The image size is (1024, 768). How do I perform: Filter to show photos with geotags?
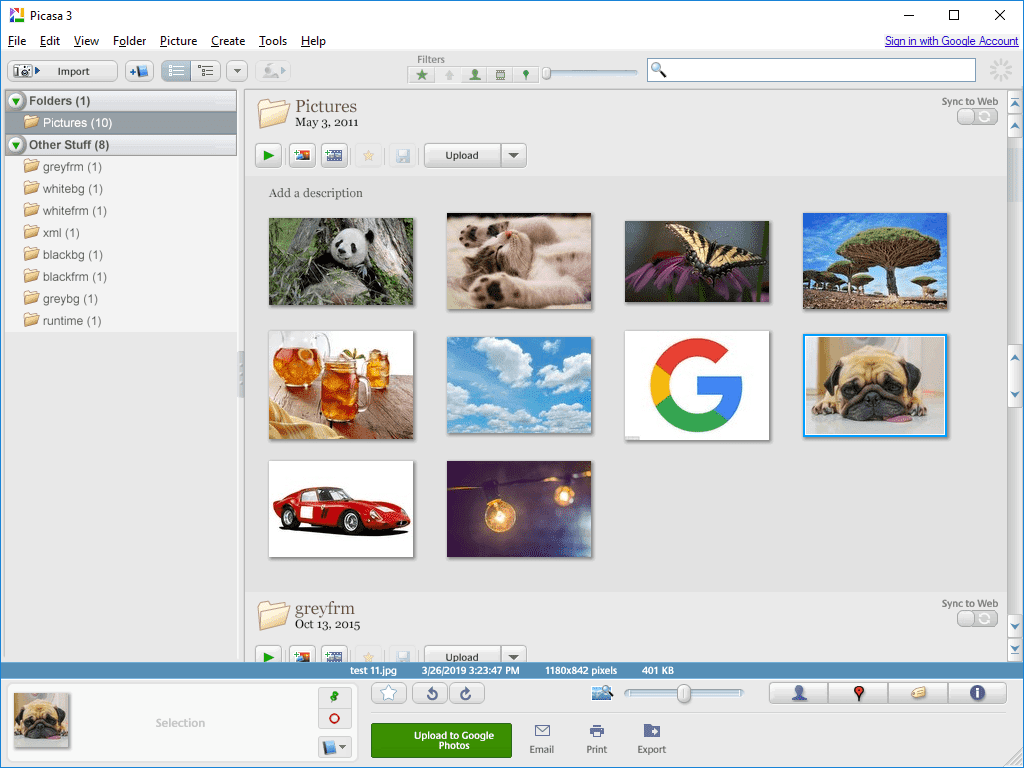(x=526, y=75)
